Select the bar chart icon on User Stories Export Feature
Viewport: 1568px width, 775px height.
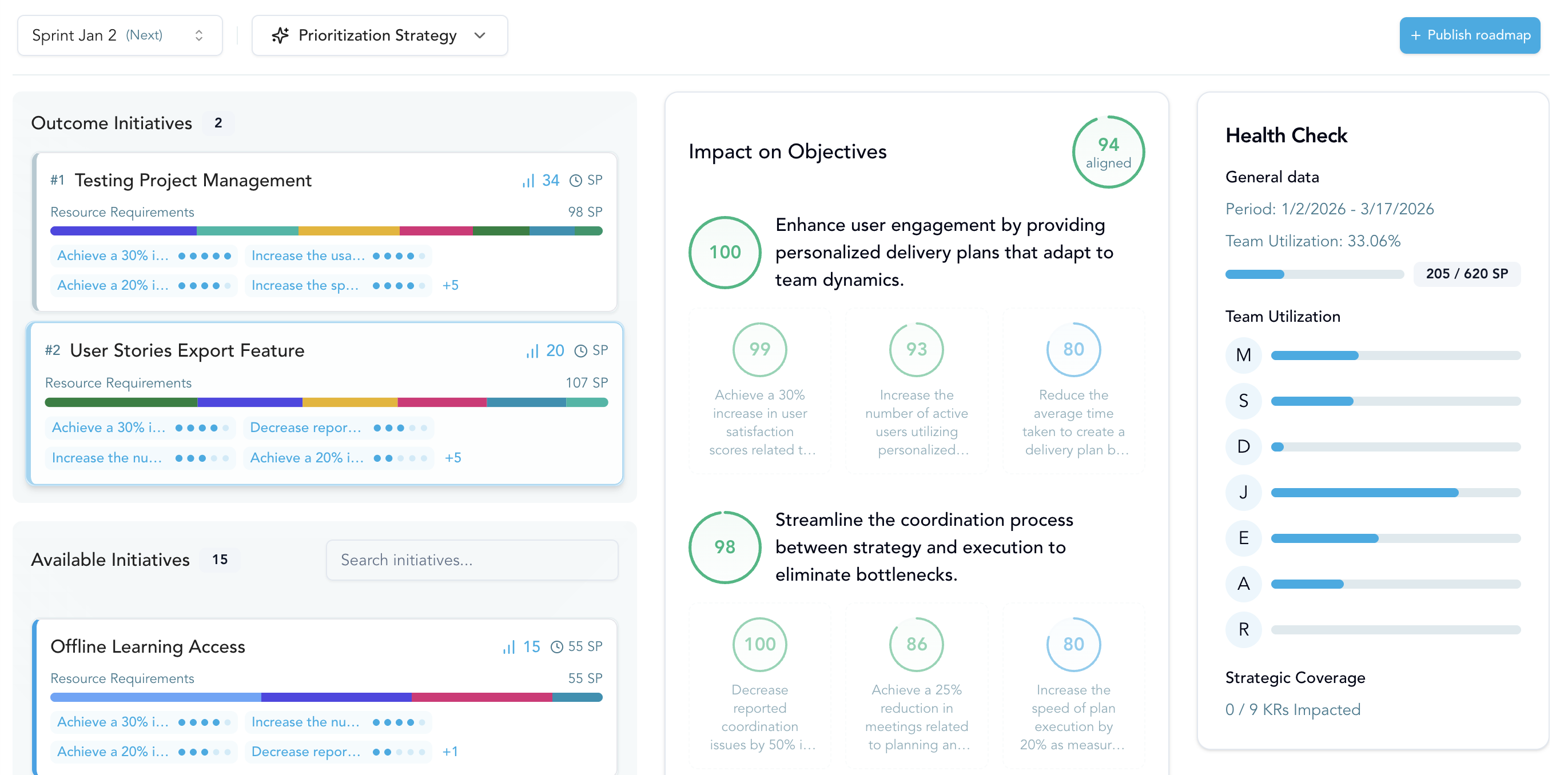pos(532,350)
